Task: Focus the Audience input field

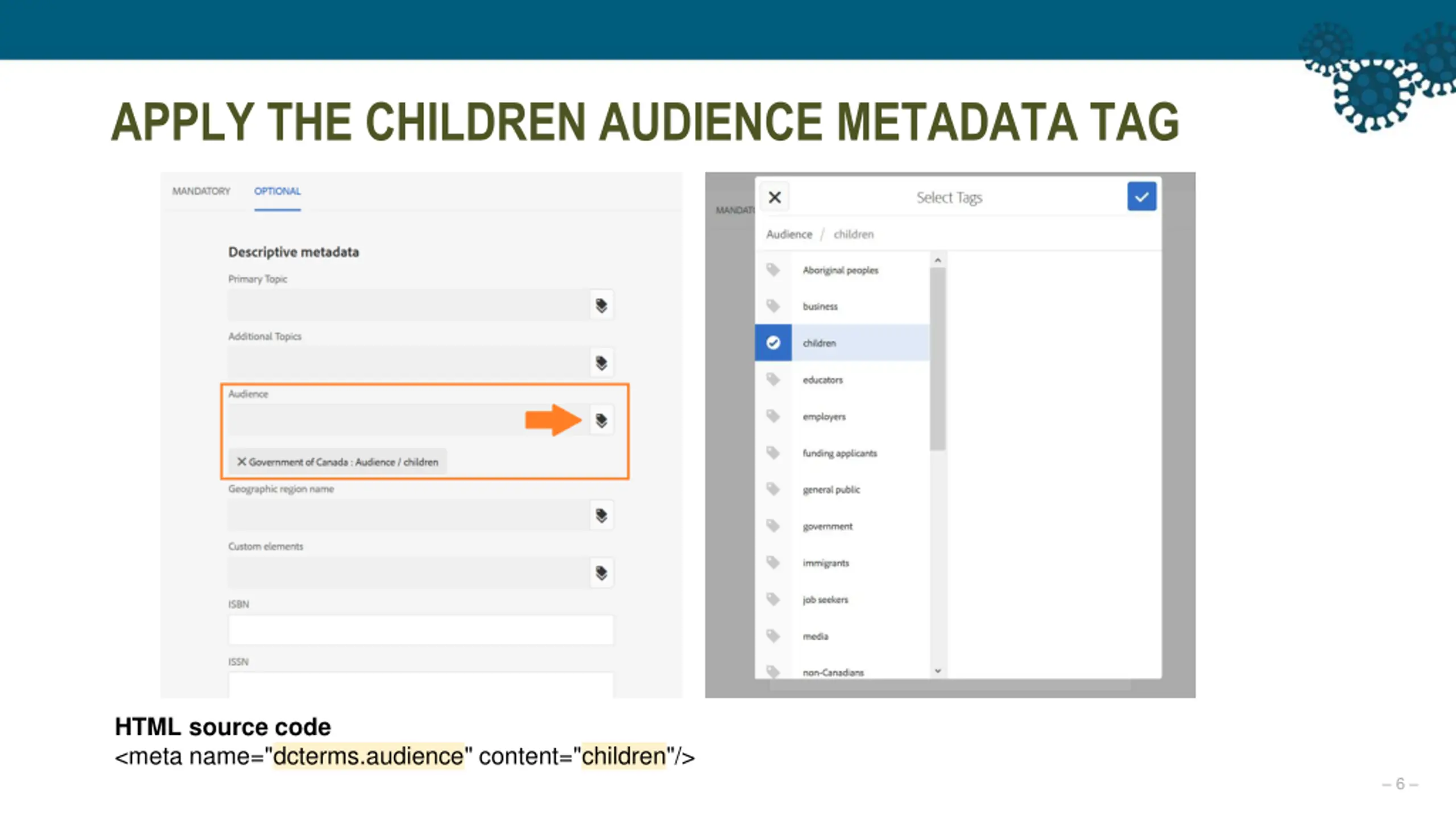Action: pyautogui.click(x=409, y=420)
